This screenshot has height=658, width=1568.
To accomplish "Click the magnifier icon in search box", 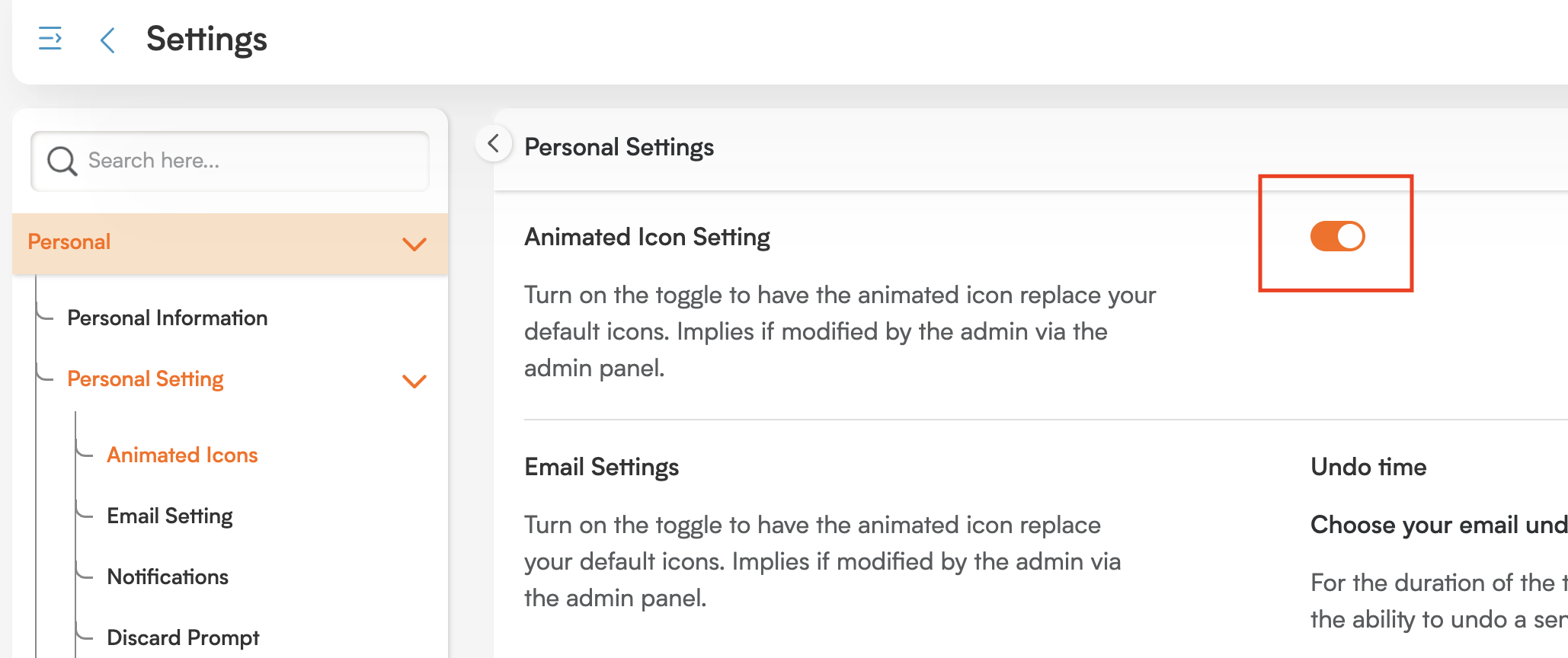I will coord(62,161).
